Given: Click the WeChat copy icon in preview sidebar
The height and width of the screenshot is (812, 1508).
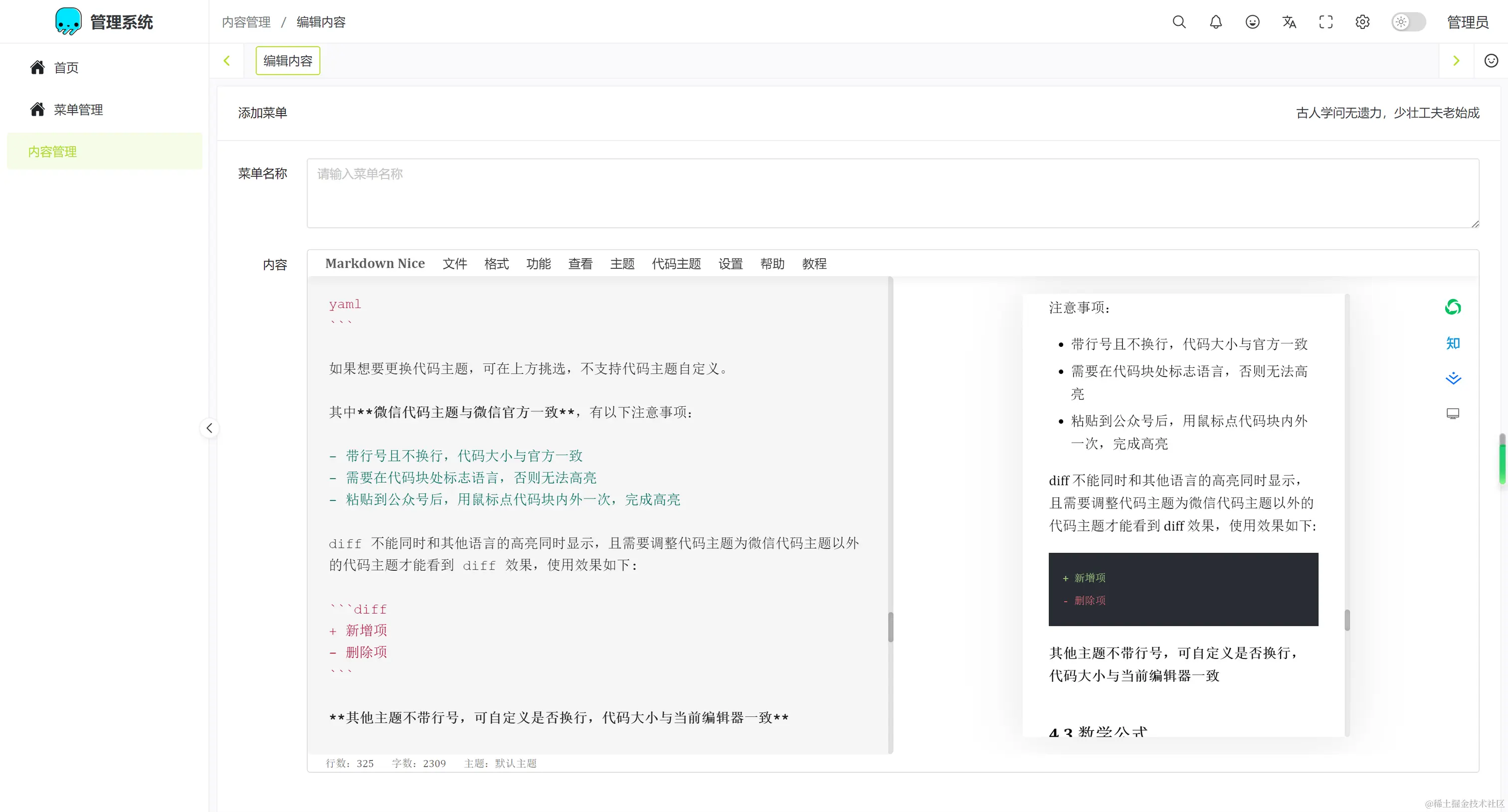Looking at the screenshot, I should (x=1452, y=307).
